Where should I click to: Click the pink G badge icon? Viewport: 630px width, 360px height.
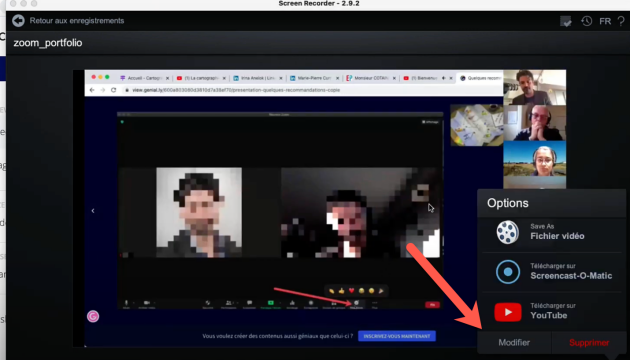point(93,317)
